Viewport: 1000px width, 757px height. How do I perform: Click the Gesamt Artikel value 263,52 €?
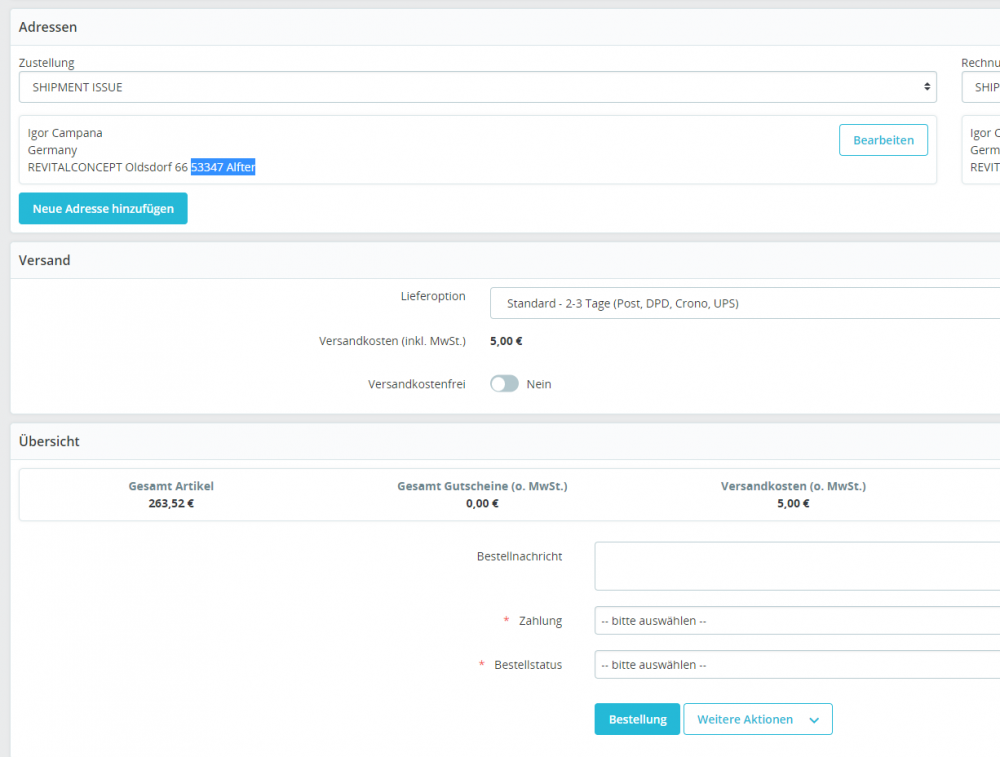tap(171, 503)
